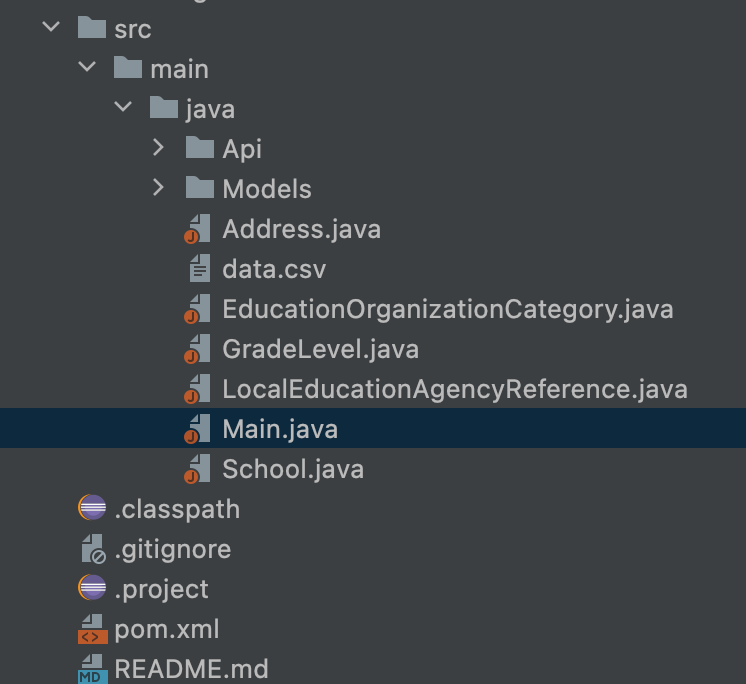This screenshot has height=684, width=746.
Task: Select .project file name
Action: tap(162, 589)
